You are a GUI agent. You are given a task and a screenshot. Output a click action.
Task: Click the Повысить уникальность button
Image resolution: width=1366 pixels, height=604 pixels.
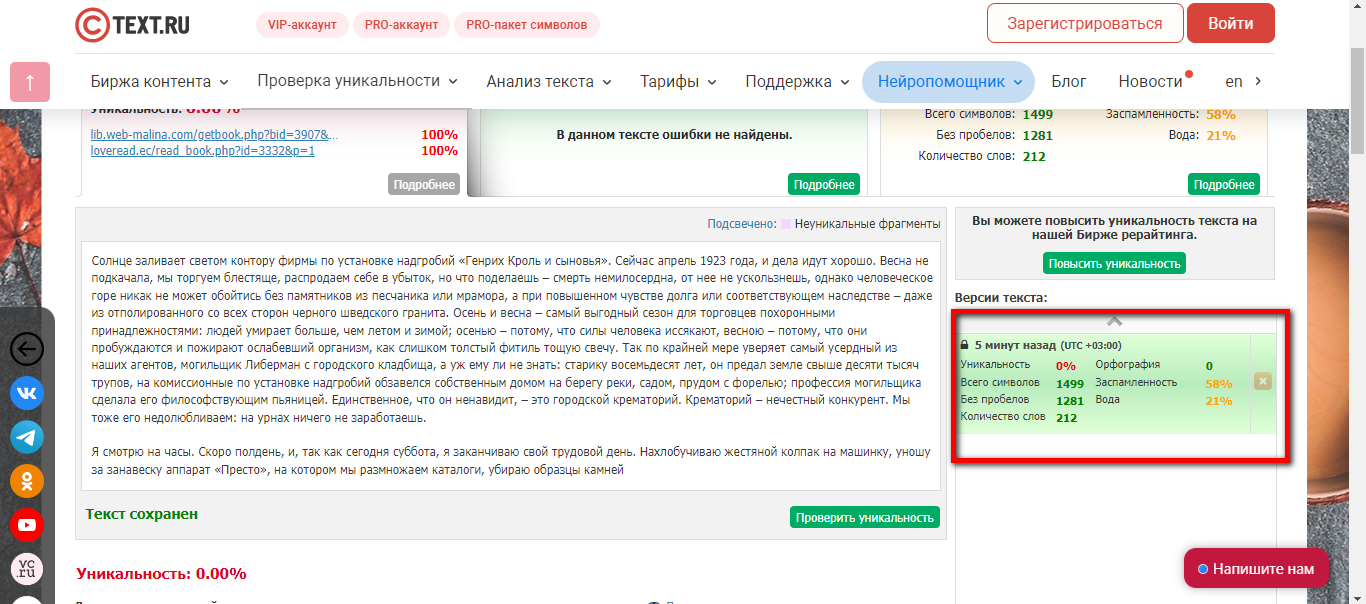coord(1115,263)
